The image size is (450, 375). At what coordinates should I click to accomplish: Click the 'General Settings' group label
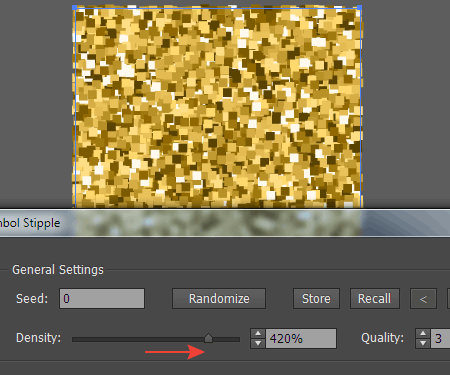point(58,269)
